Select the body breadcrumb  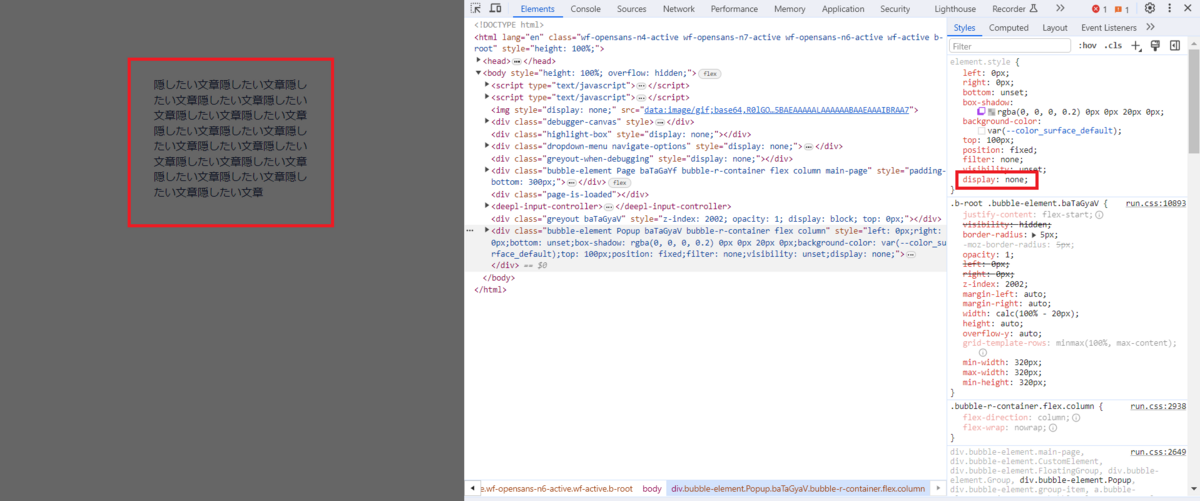point(651,489)
